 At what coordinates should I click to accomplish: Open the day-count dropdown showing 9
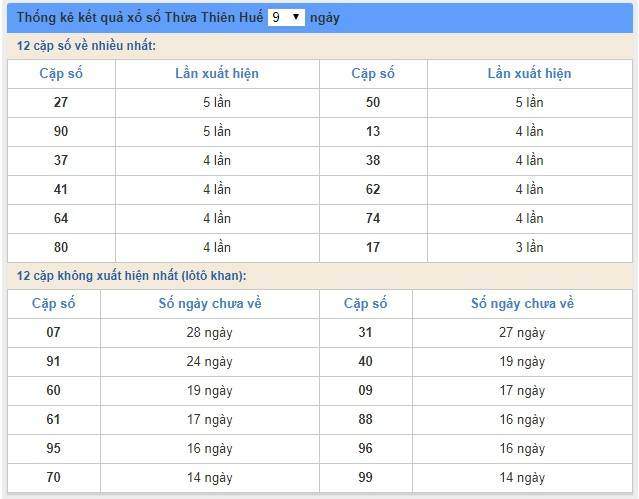285,17
